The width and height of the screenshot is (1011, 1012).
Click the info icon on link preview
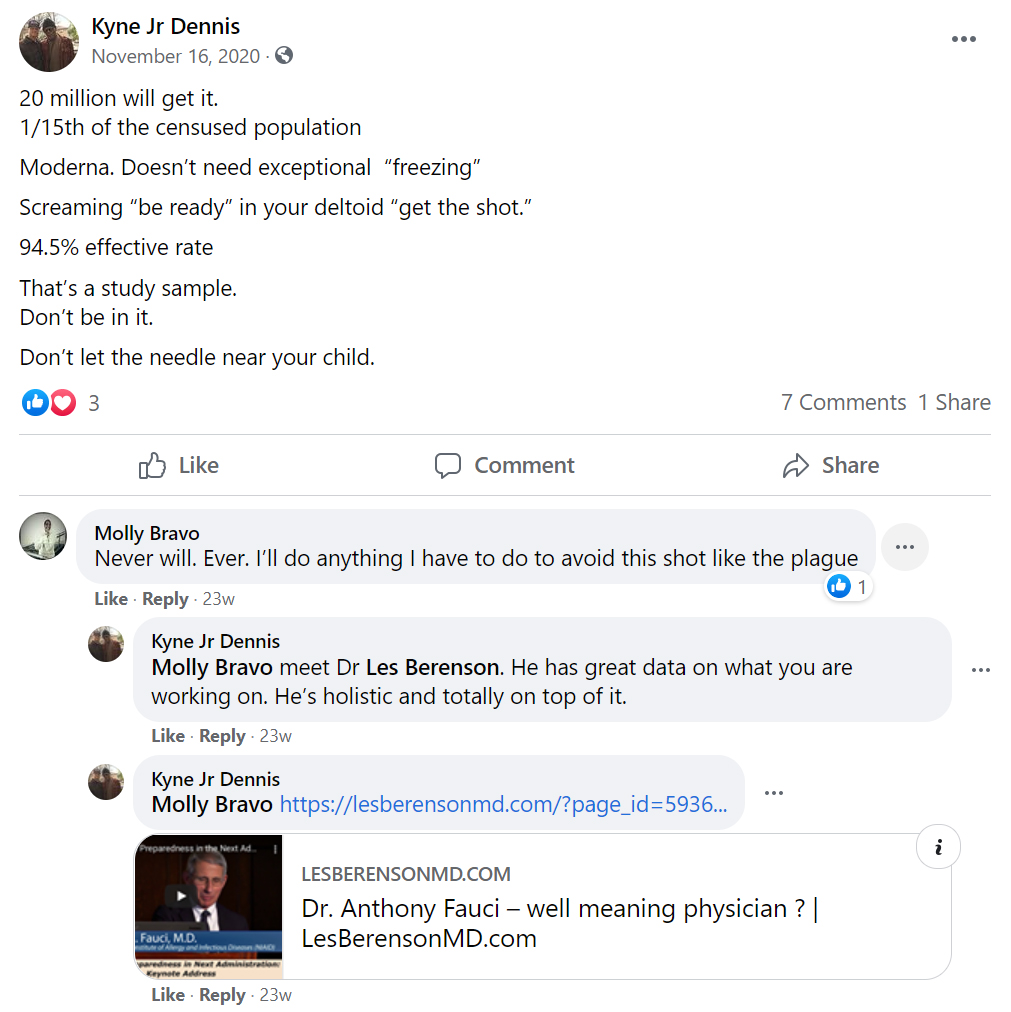(938, 848)
